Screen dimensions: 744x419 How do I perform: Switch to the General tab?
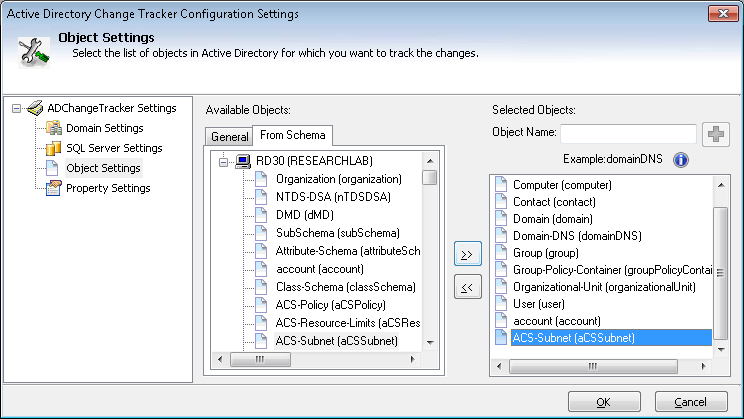coord(230,137)
